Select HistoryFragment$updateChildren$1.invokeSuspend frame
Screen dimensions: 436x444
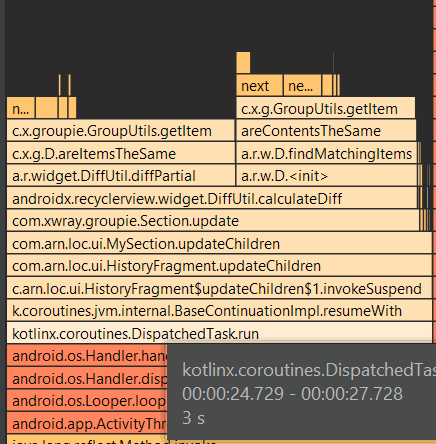(x=219, y=288)
